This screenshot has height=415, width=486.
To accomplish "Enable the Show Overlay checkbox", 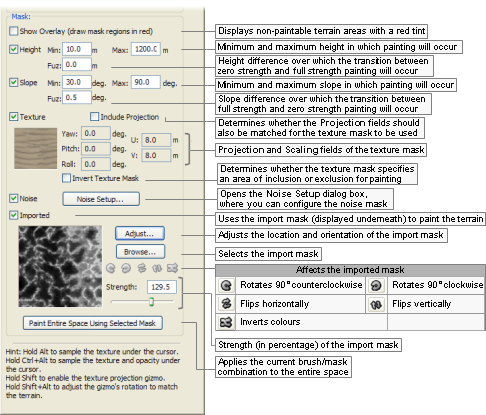I will point(14,31).
